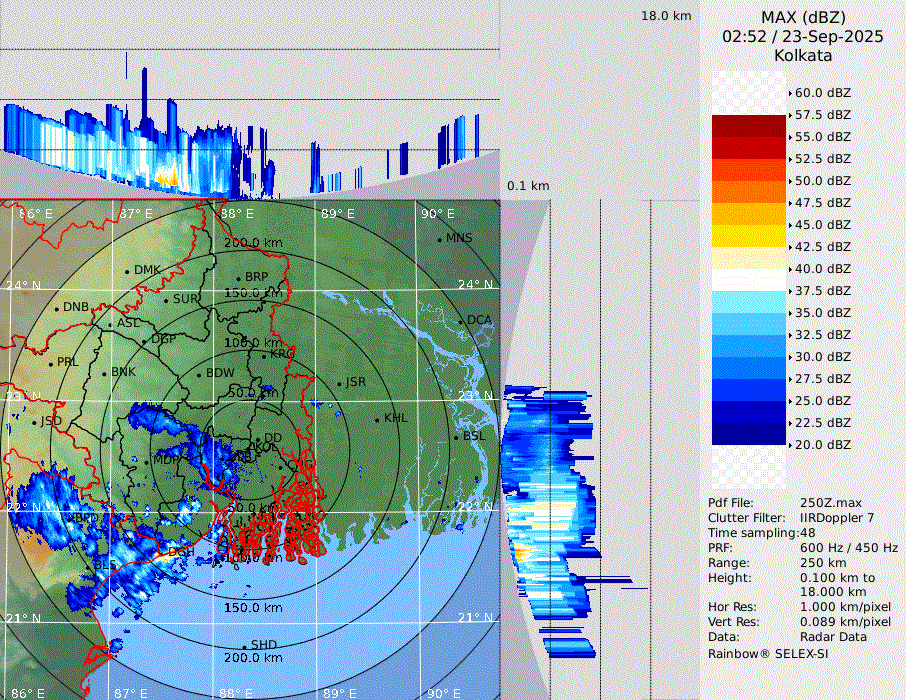Viewport: 906px width, 700px height.
Task: Select the BRP station marker
Action: pyautogui.click(x=238, y=278)
